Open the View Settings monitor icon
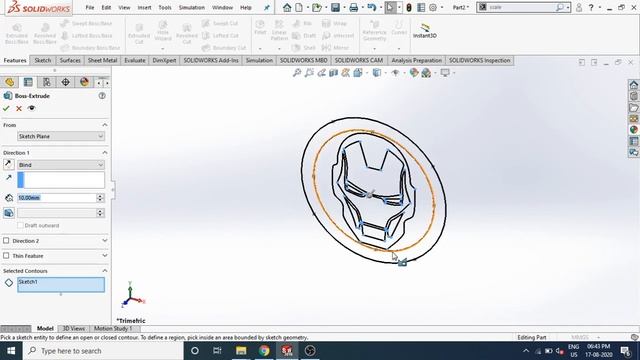 click(x=445, y=73)
